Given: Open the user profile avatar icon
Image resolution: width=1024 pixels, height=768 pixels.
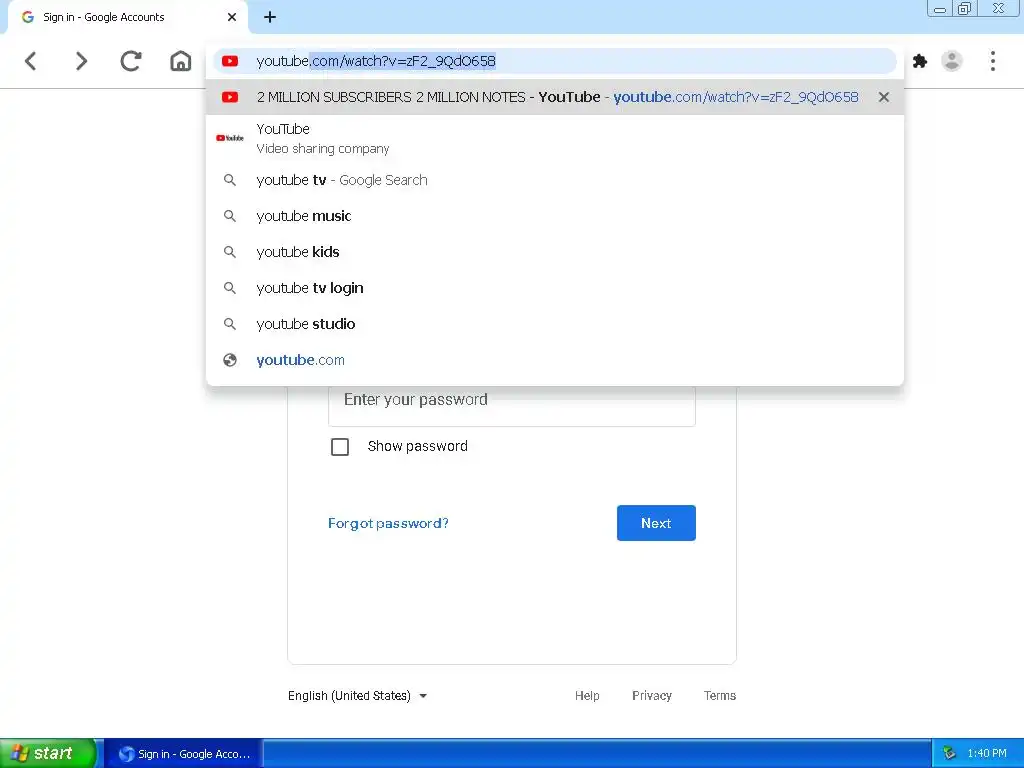Looking at the screenshot, I should coord(952,61).
